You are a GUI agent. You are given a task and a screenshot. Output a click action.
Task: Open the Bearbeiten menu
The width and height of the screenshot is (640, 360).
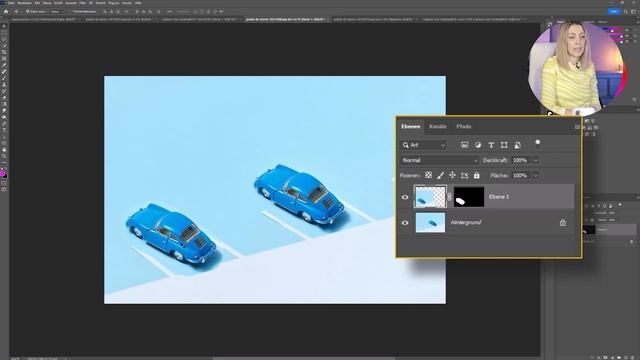click(24, 3)
